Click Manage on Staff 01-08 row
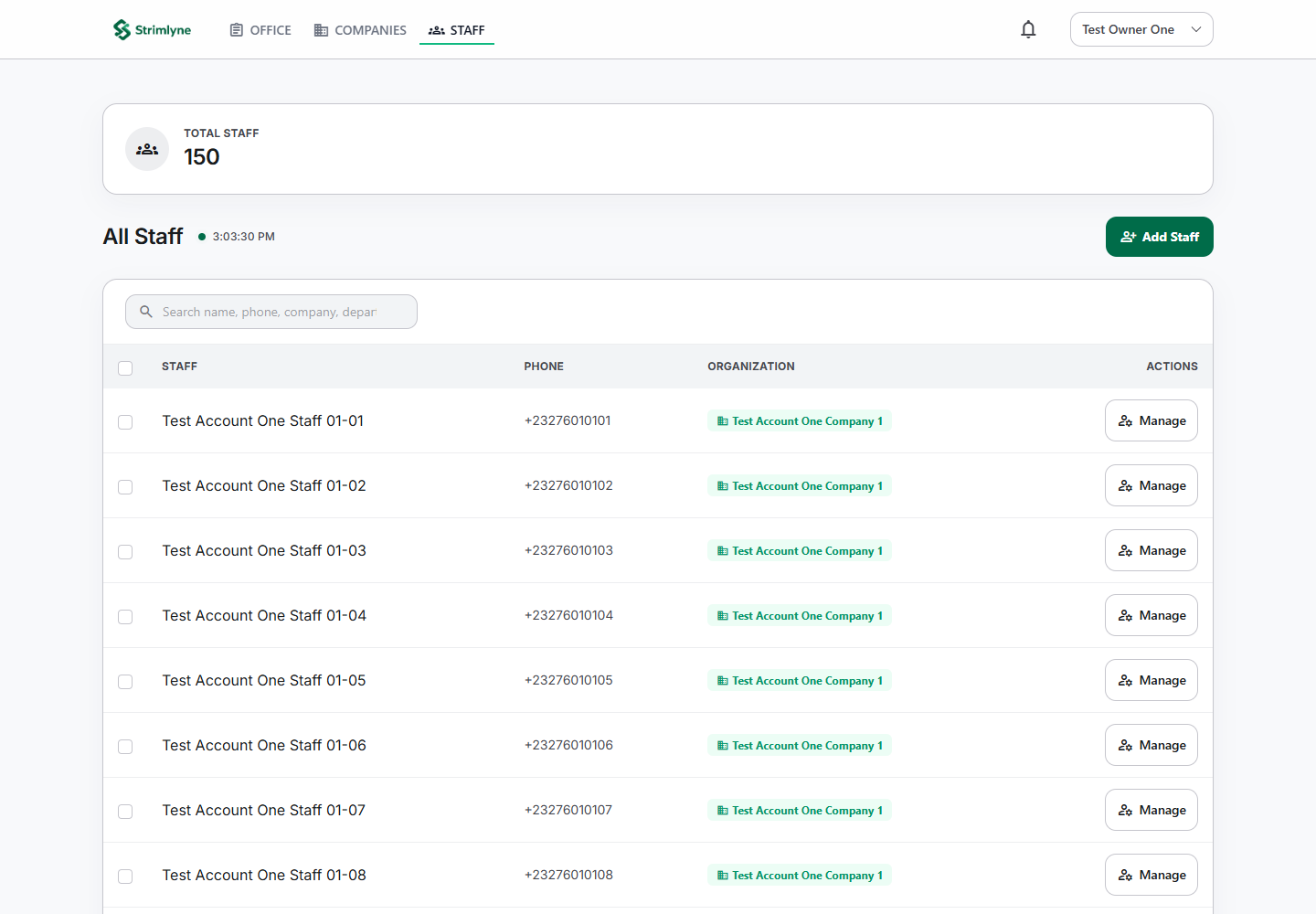The image size is (1316, 914). tap(1151, 875)
